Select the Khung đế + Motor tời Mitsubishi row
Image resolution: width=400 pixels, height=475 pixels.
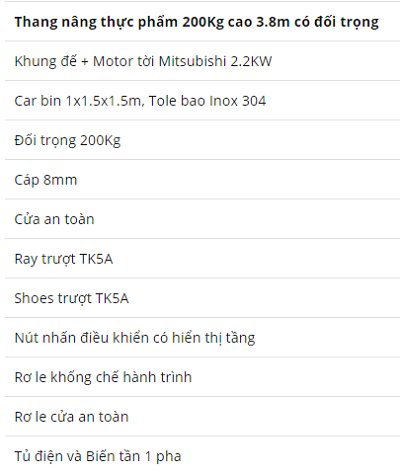[x=202, y=61]
